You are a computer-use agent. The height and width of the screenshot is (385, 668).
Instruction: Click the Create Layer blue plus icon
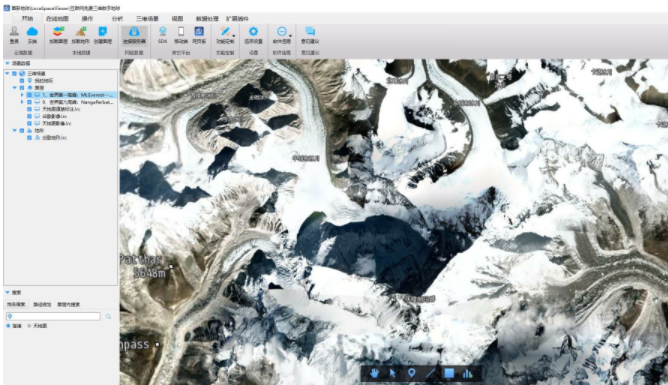pos(102,32)
